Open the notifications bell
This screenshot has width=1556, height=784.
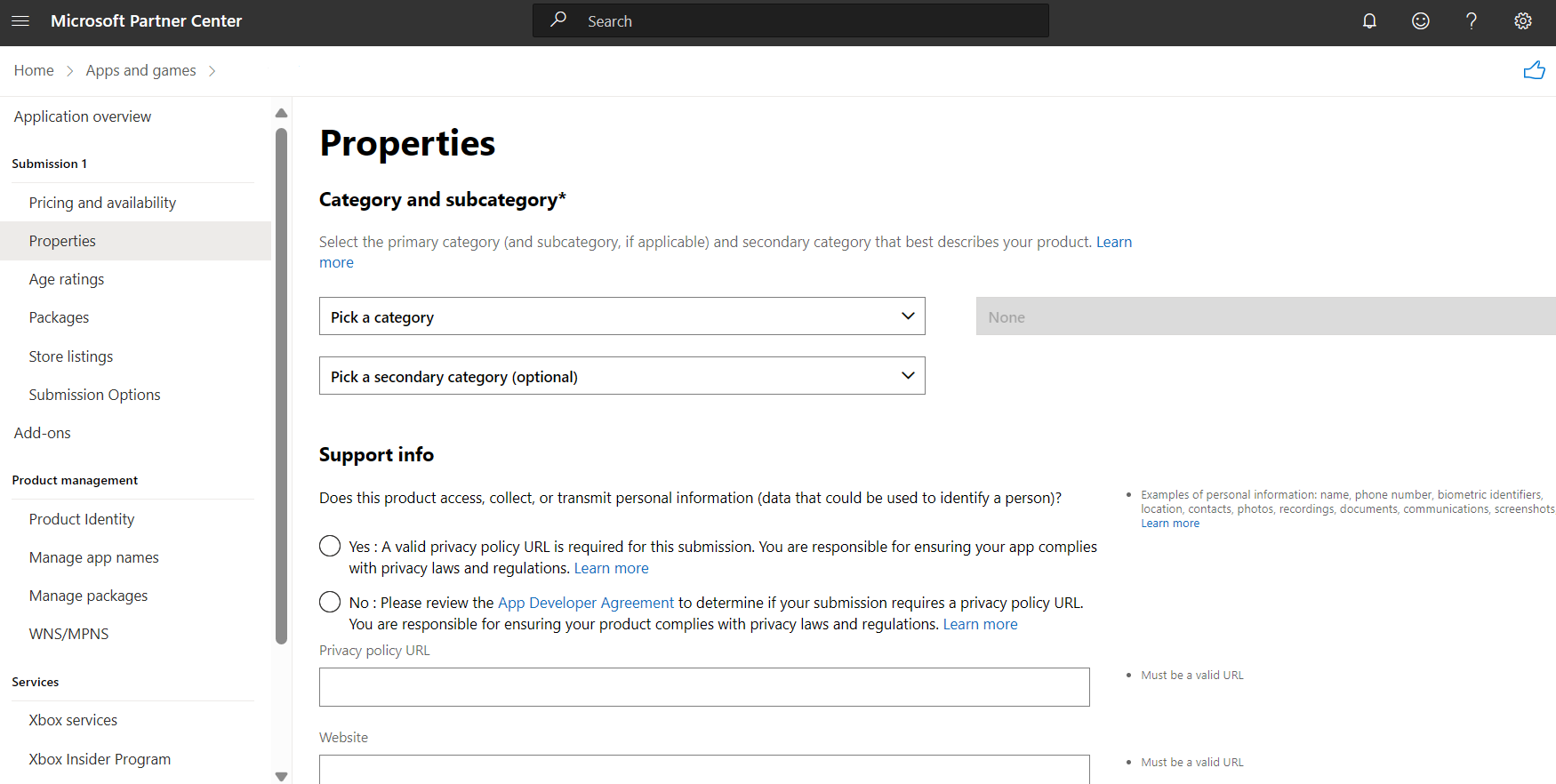click(x=1369, y=20)
